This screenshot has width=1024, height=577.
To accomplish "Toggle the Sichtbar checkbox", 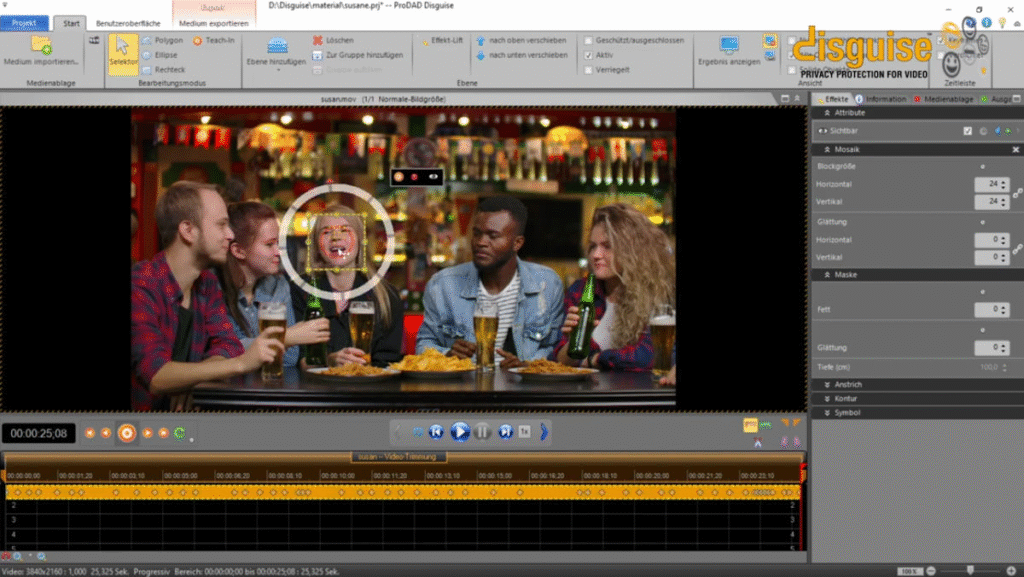I will click(x=967, y=131).
